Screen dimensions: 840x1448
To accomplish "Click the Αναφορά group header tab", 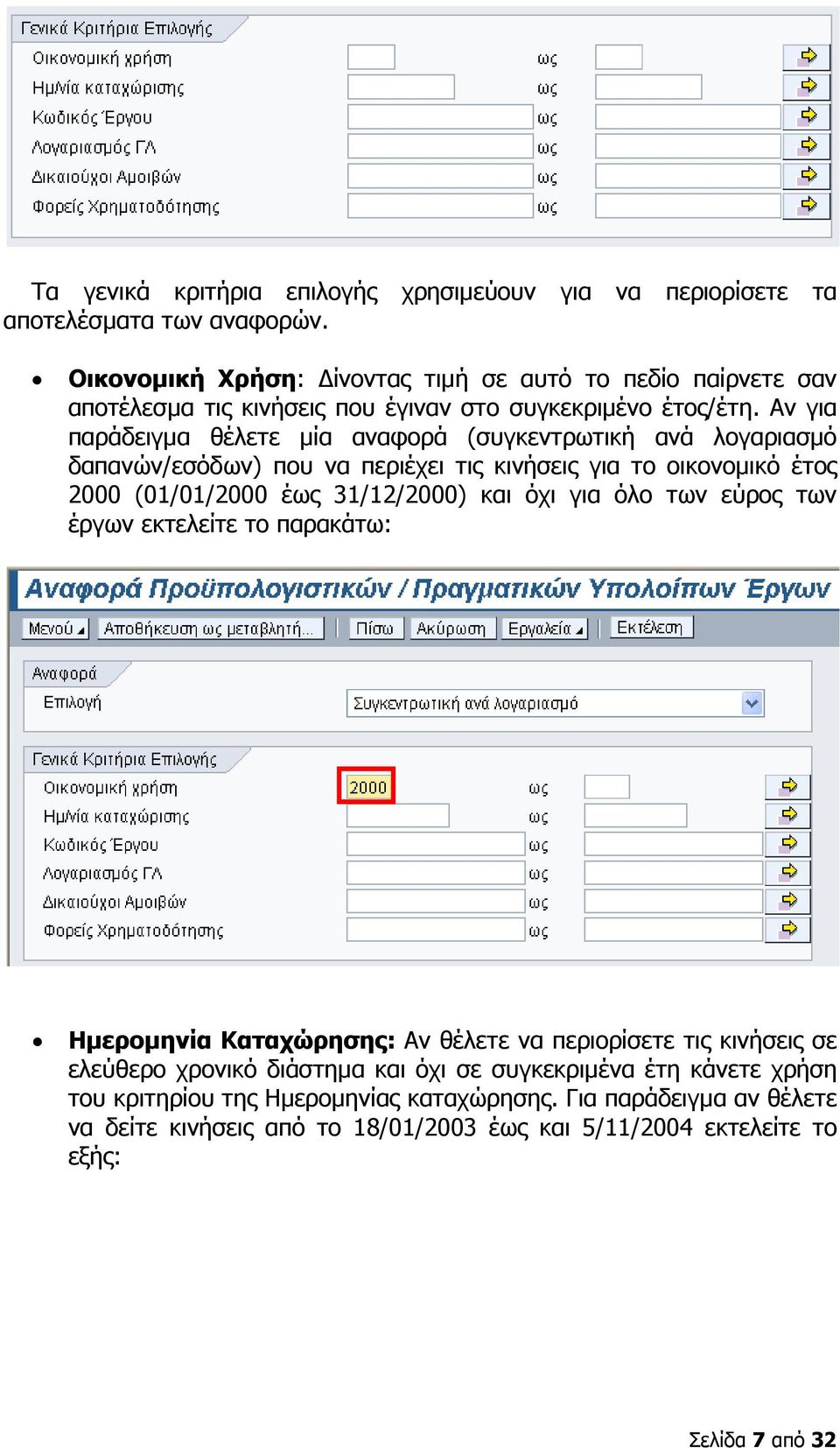I will 66,673.
